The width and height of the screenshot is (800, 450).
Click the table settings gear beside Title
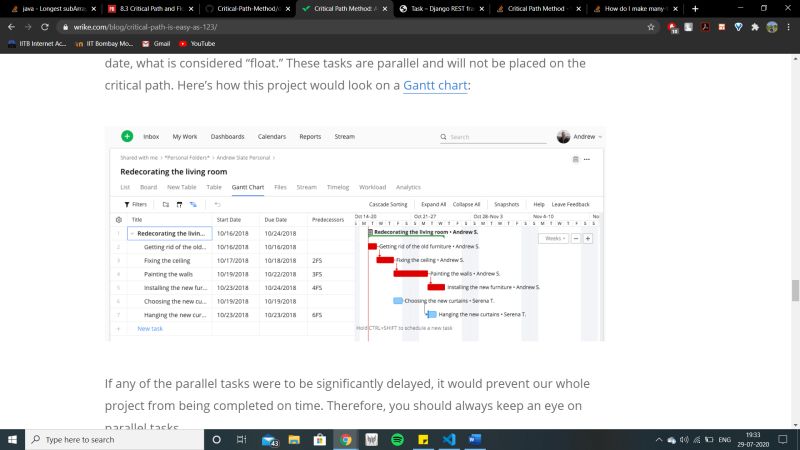119,220
